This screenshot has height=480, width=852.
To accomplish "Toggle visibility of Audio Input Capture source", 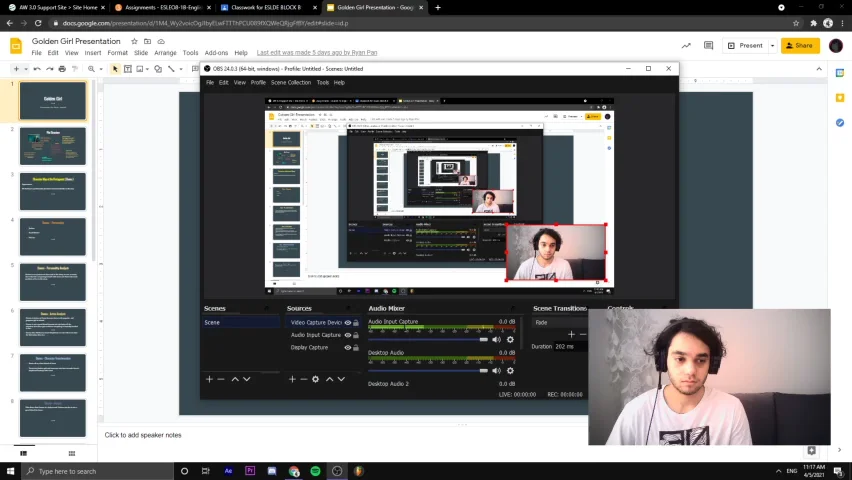I will point(348,335).
